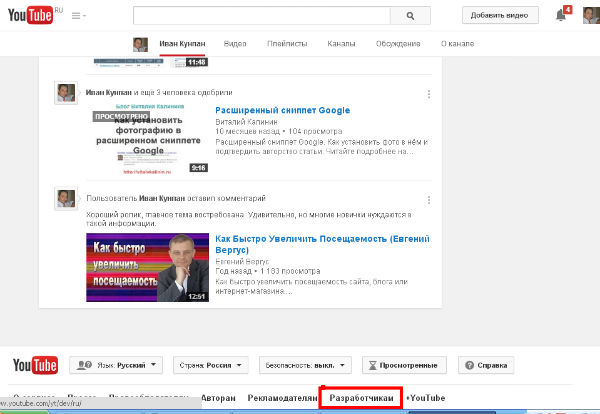Open the video thumbnail with 11:48 duration
Viewport: 600px width, 414px height.
click(x=151, y=62)
